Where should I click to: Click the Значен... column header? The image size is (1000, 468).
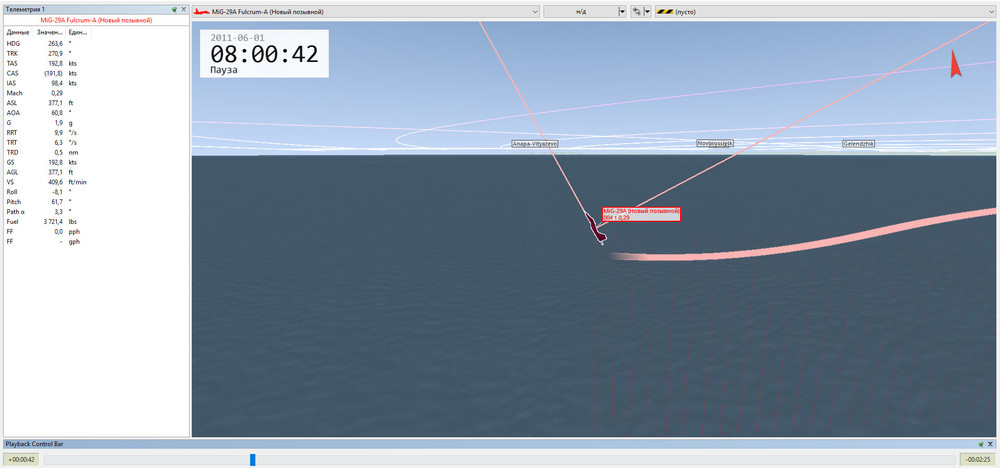(49, 32)
